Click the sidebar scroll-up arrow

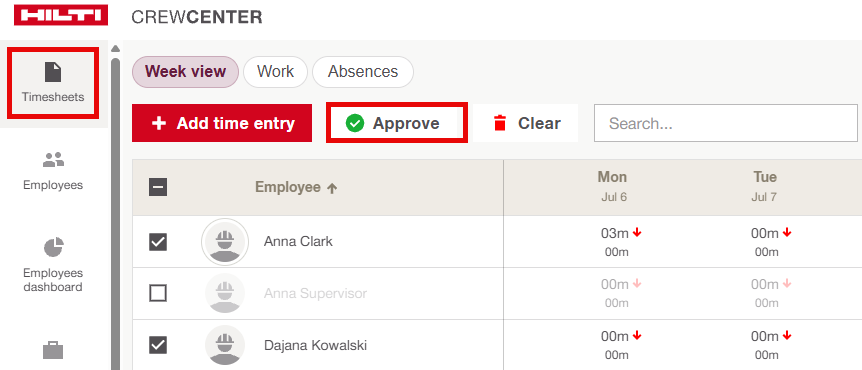115,49
